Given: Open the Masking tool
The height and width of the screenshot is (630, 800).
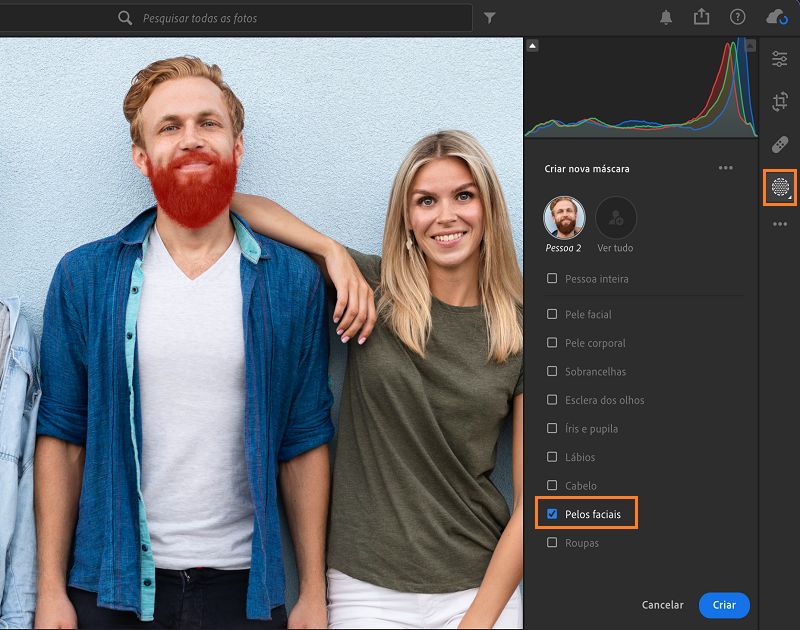Looking at the screenshot, I should coord(780,187).
